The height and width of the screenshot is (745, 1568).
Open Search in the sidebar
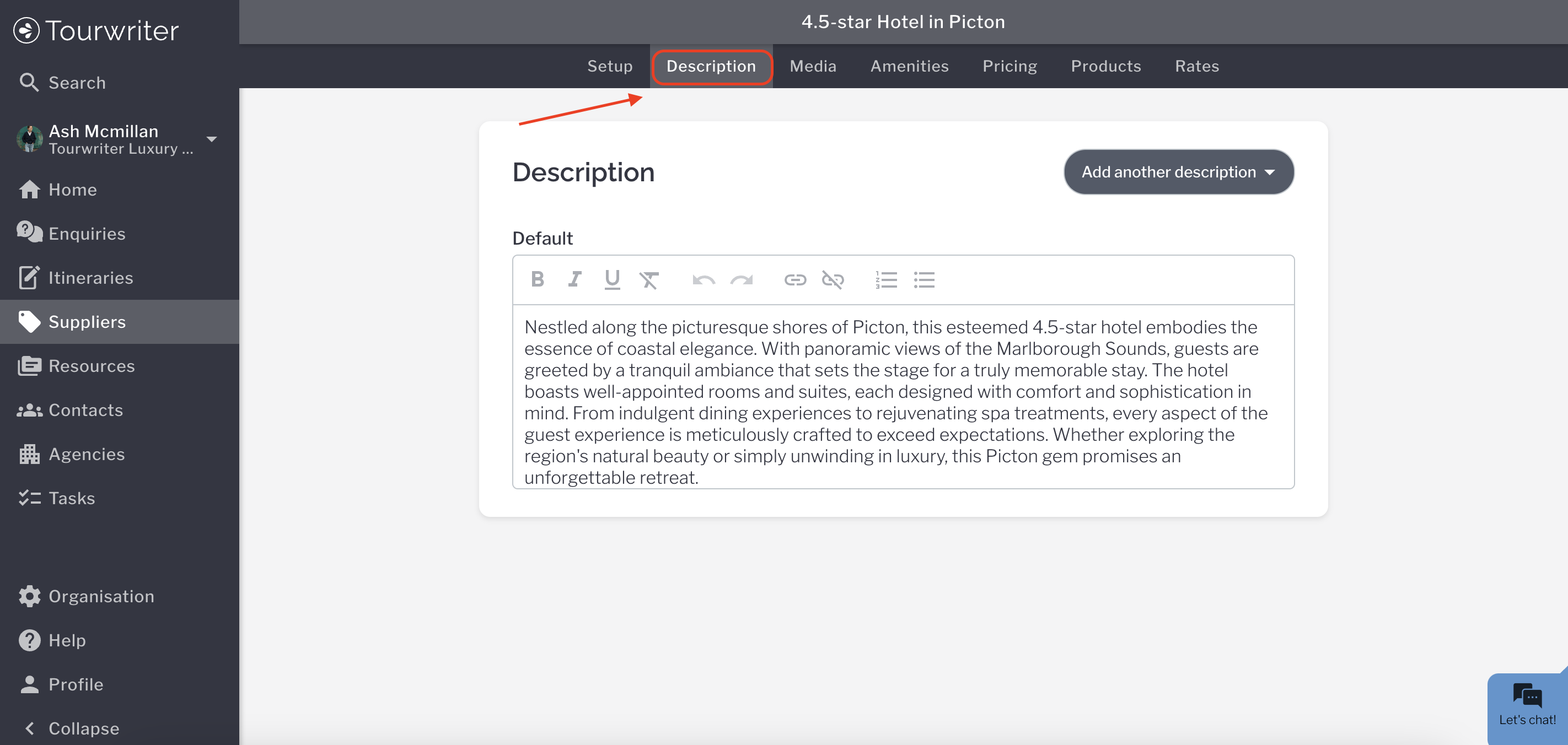(77, 82)
